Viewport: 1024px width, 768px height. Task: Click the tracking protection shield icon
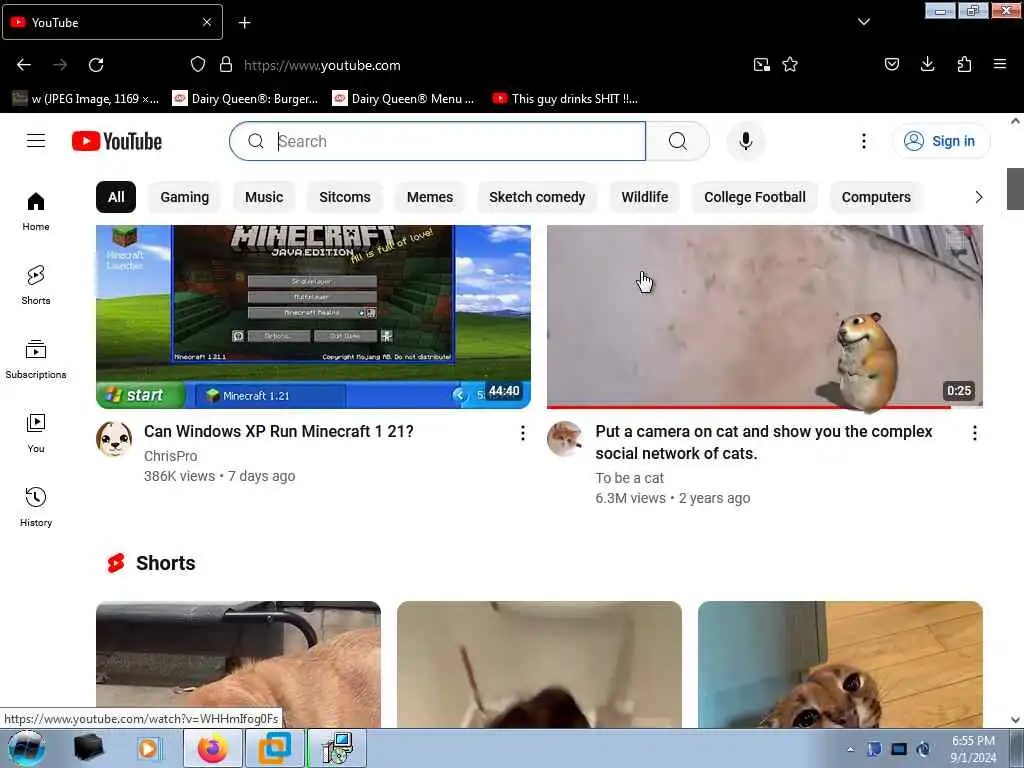click(x=198, y=65)
